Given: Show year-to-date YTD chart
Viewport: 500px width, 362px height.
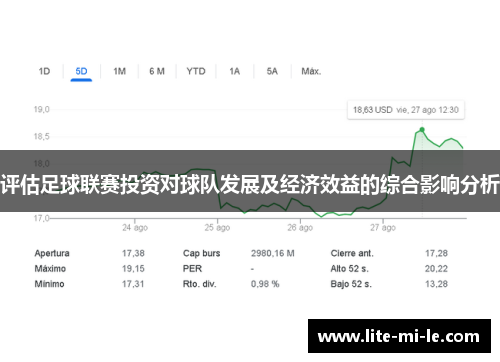Looking at the screenshot, I should point(196,71).
